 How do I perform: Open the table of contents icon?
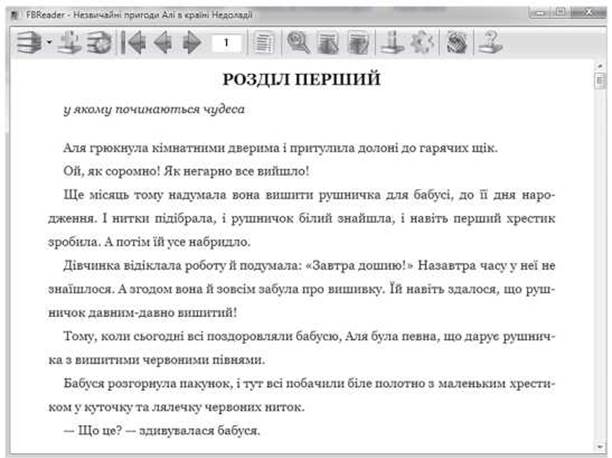coord(264,42)
